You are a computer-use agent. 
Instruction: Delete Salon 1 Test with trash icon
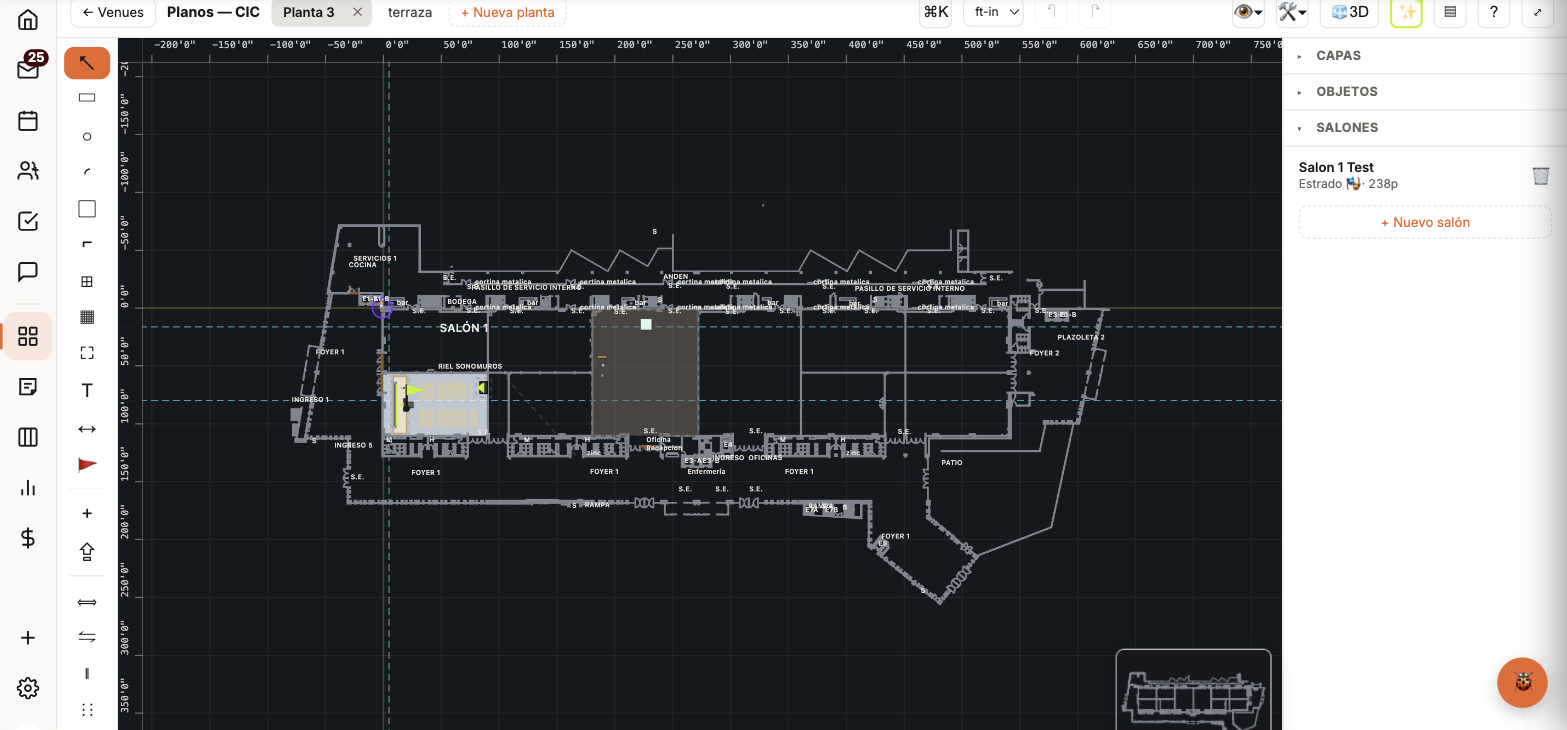[1541, 176]
